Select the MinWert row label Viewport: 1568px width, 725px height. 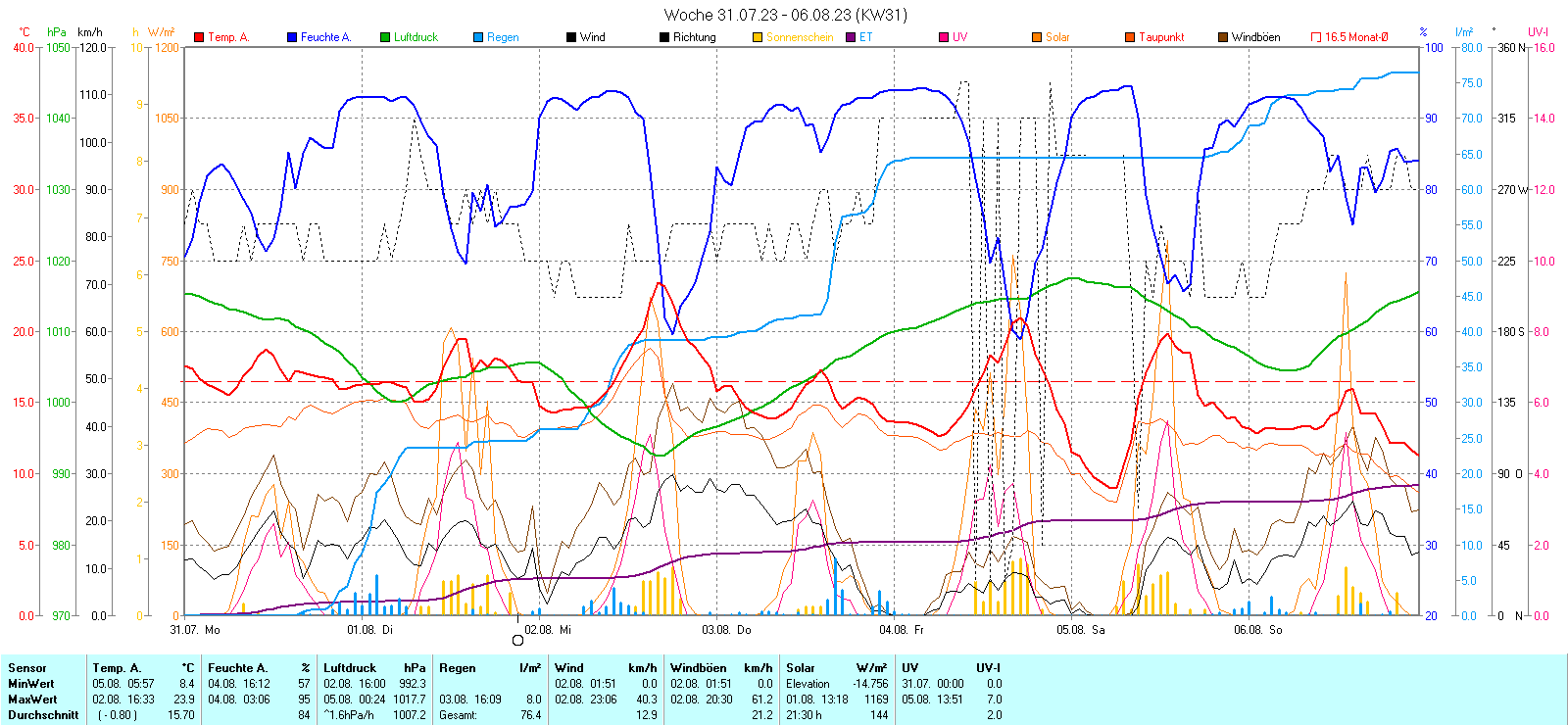(31, 684)
